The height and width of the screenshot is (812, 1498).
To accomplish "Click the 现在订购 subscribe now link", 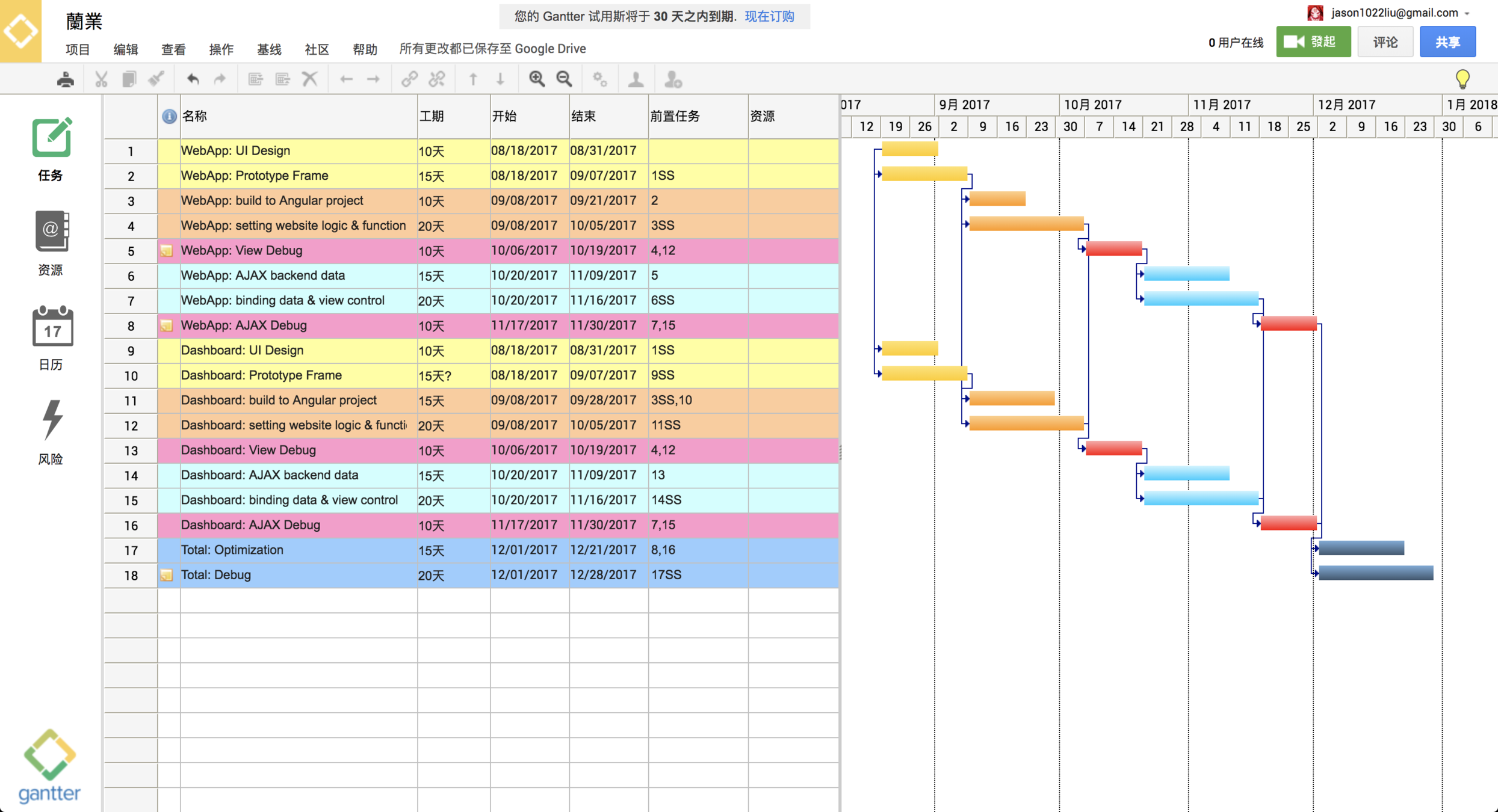I will coord(769,16).
